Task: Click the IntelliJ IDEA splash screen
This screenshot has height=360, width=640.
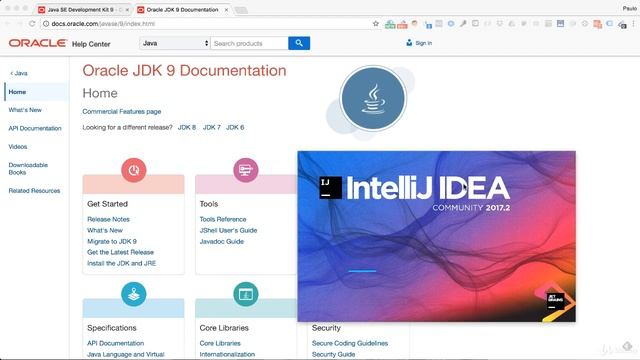Action: coord(436,236)
